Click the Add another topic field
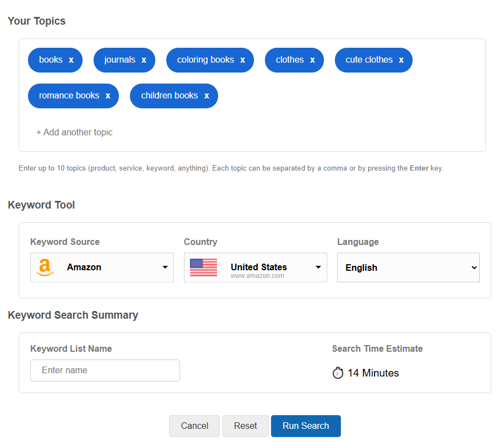Image resolution: width=500 pixels, height=448 pixels. (x=75, y=132)
